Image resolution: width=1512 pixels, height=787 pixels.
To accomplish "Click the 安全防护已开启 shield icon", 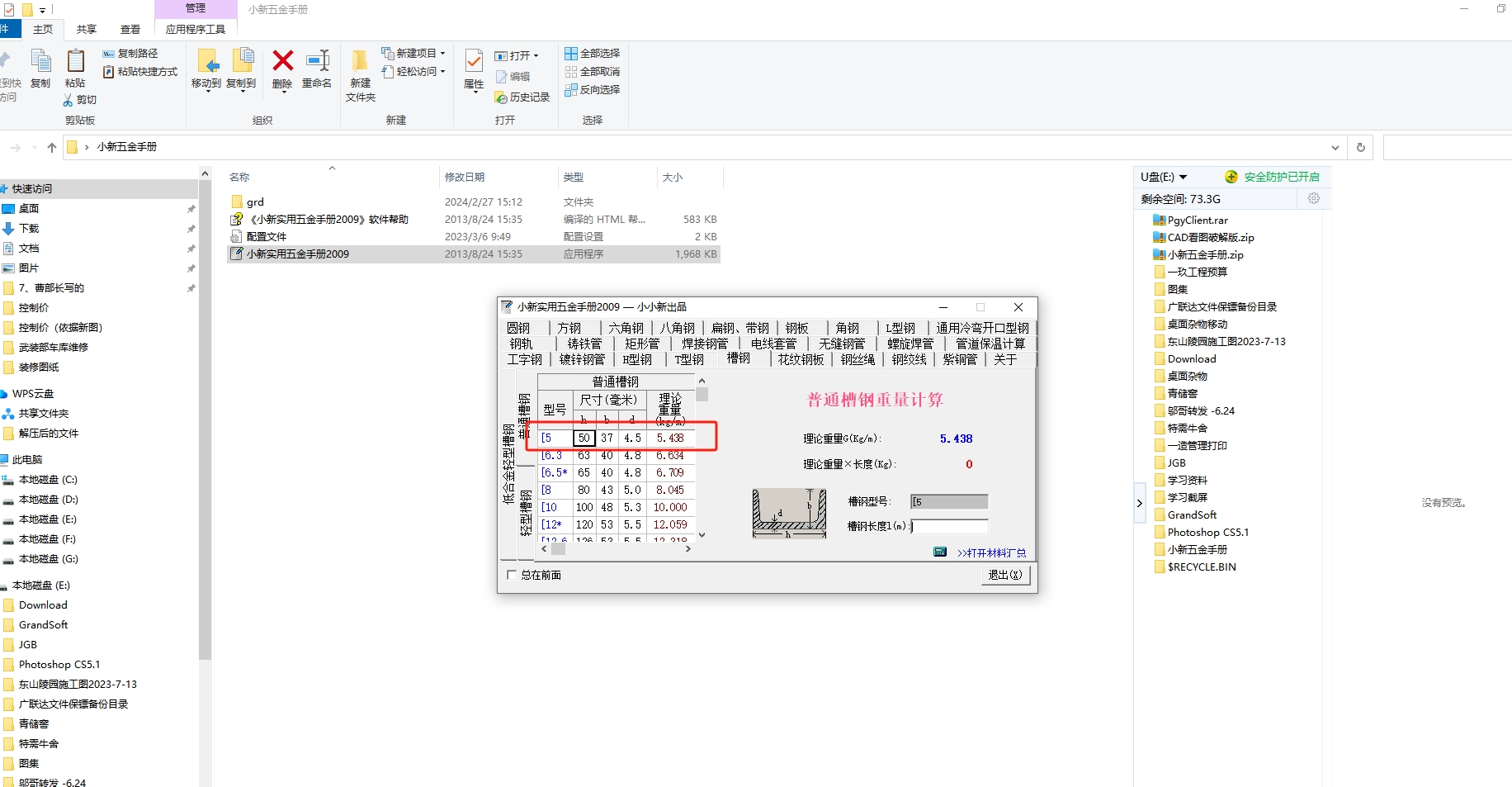I will coord(1231,177).
